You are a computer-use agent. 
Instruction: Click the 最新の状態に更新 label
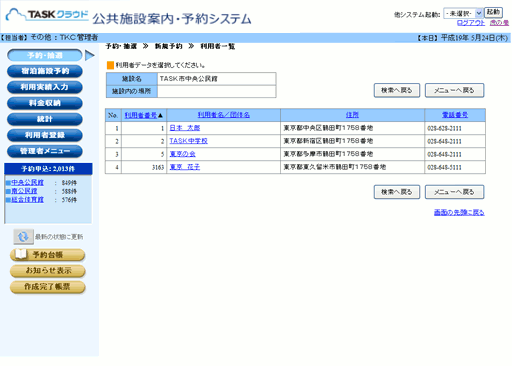coord(59,237)
